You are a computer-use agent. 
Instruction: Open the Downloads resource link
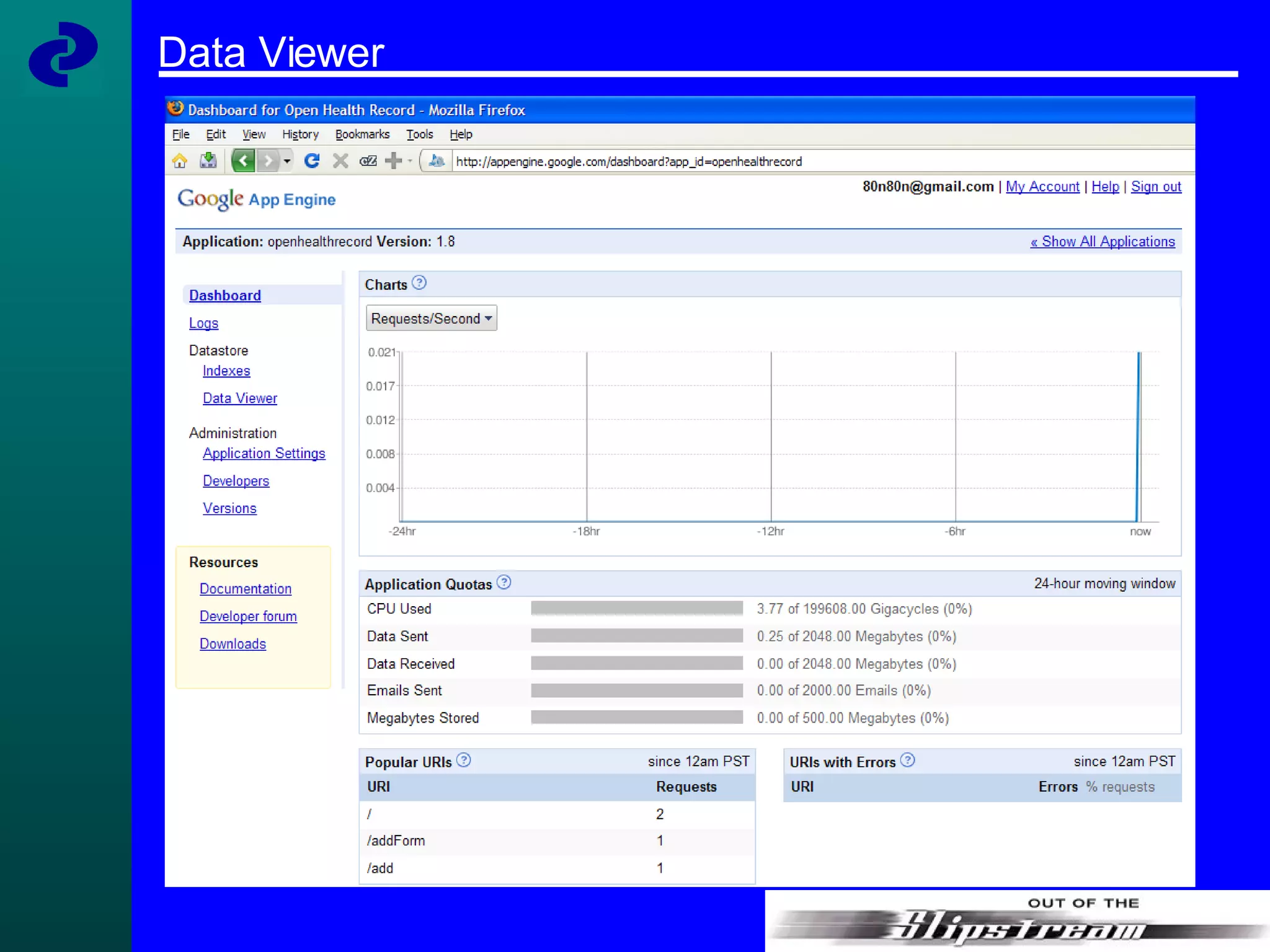233,644
